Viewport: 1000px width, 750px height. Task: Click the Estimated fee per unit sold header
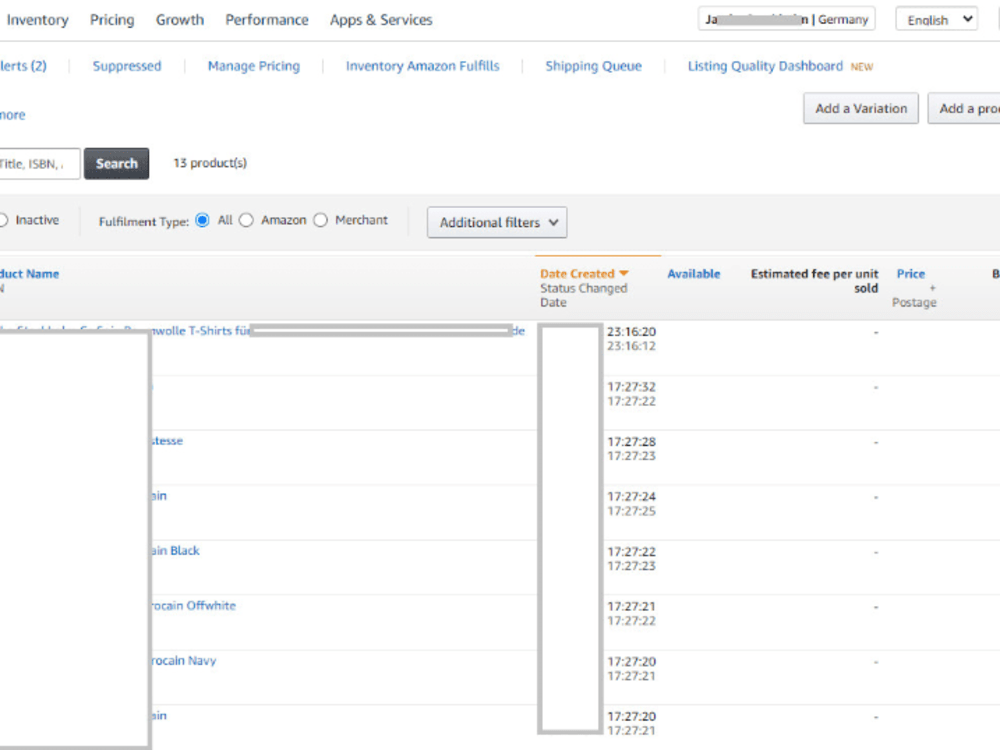click(x=814, y=281)
